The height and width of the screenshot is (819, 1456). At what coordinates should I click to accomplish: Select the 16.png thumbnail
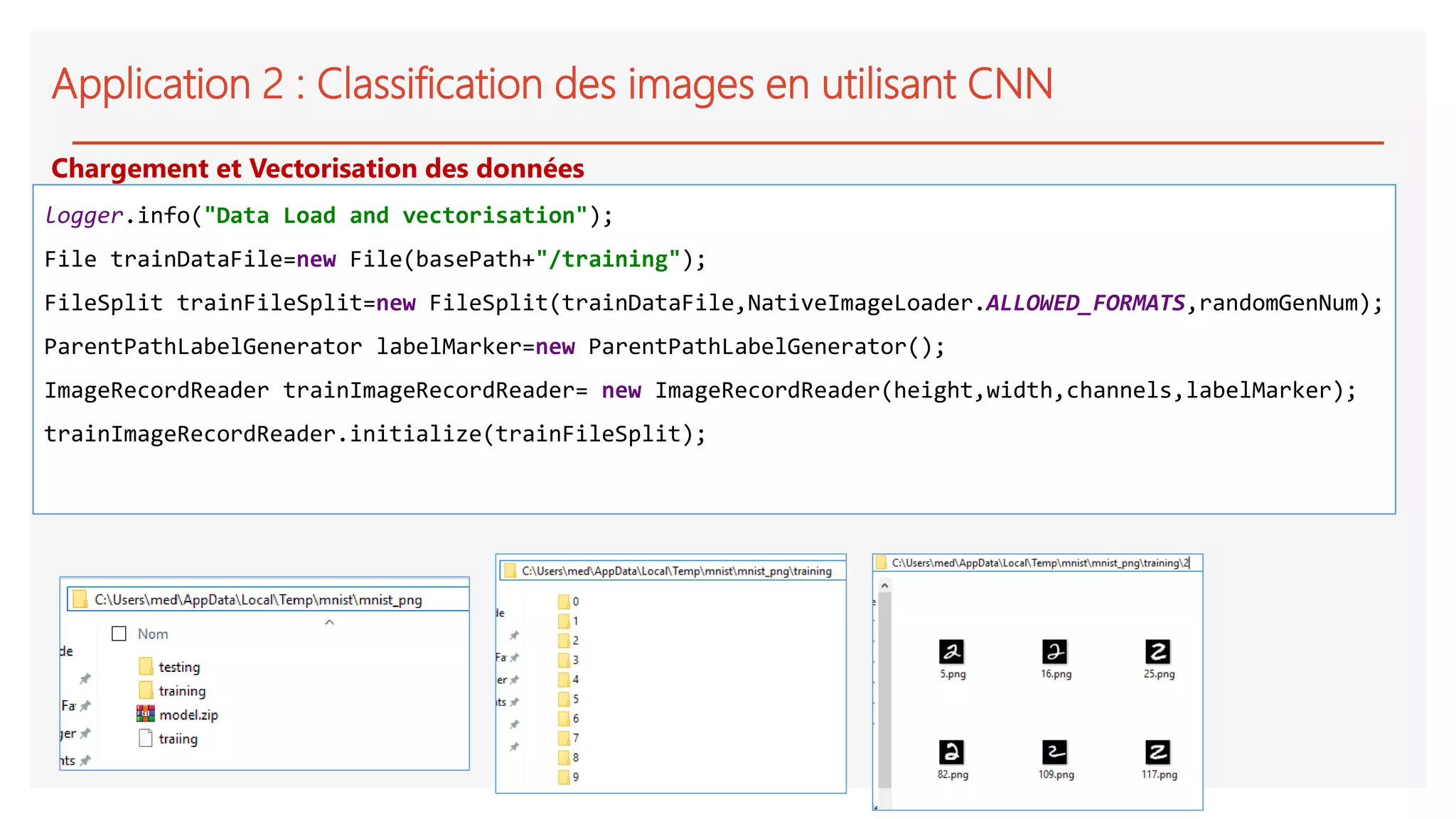click(x=1055, y=651)
